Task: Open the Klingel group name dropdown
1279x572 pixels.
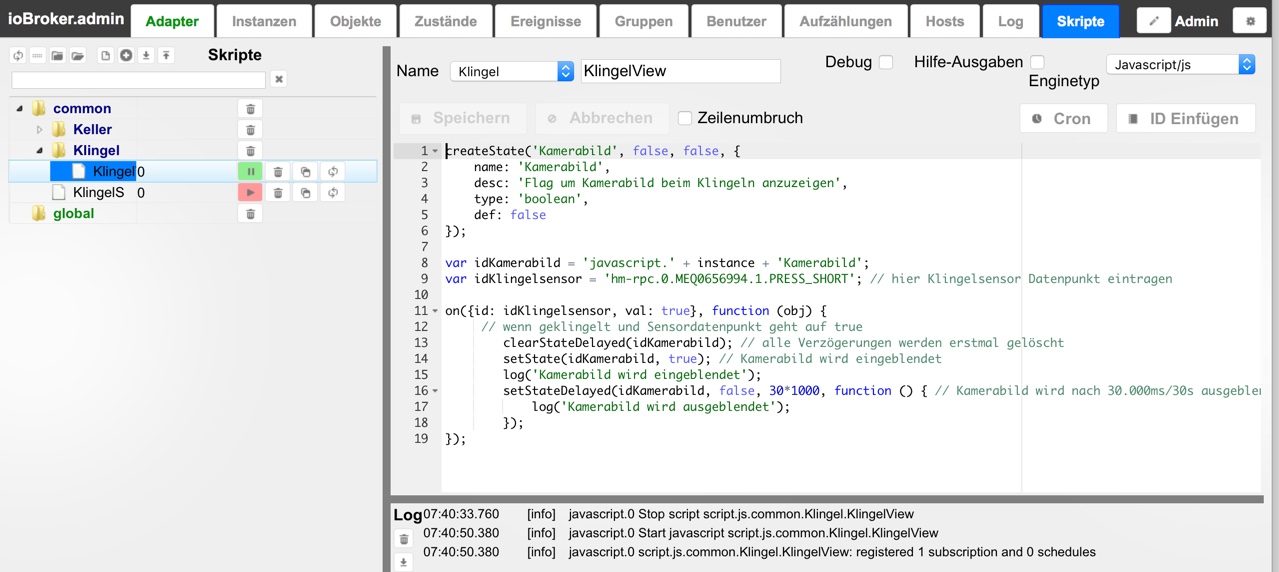Action: click(512, 71)
